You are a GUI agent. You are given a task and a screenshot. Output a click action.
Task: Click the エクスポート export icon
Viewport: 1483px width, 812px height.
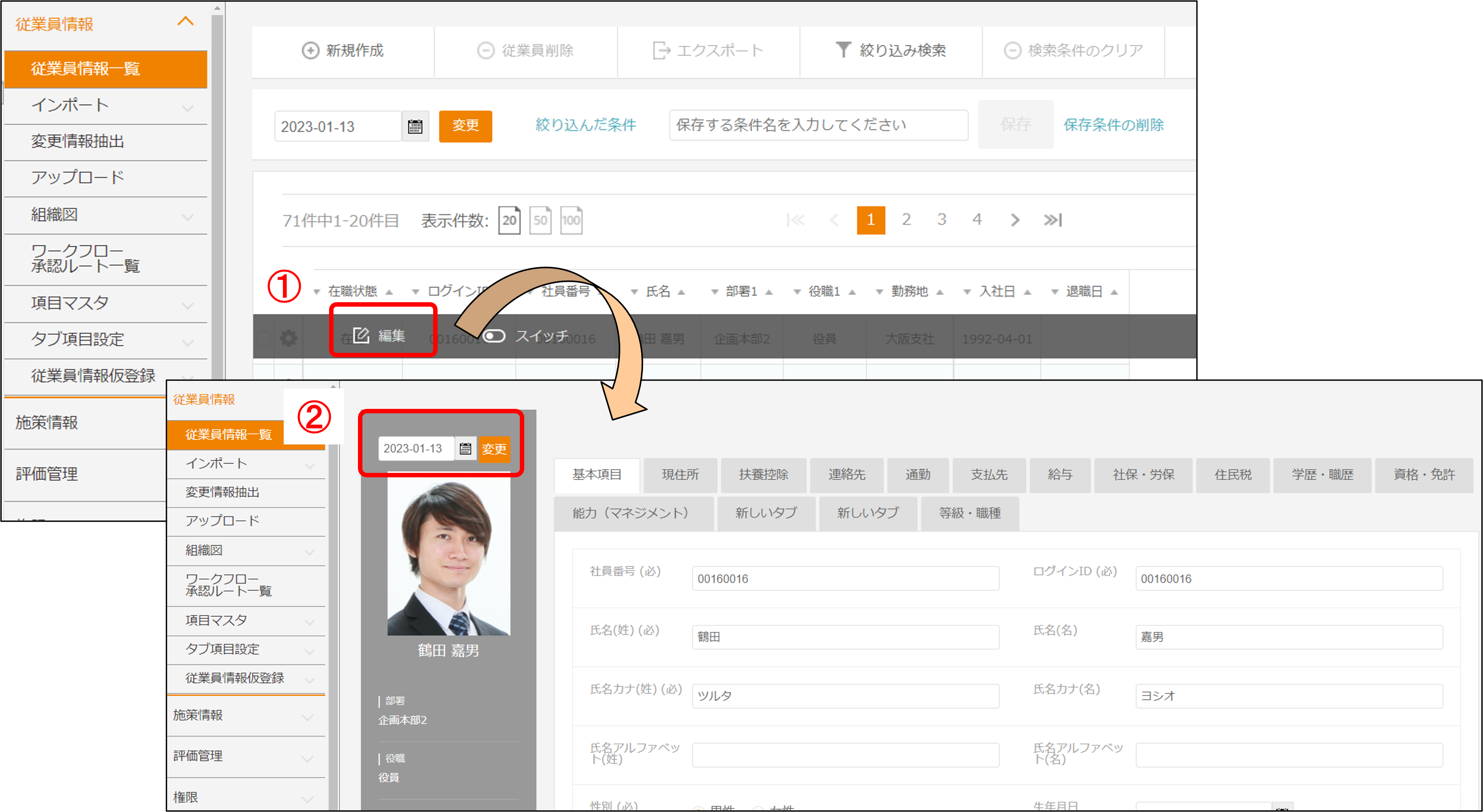coord(662,51)
